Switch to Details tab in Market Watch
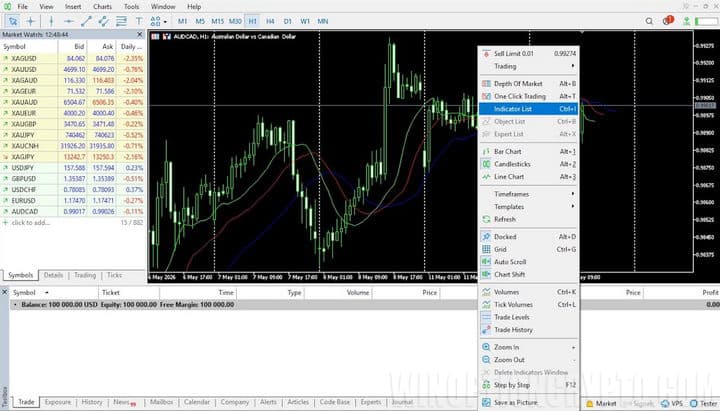 tap(53, 275)
